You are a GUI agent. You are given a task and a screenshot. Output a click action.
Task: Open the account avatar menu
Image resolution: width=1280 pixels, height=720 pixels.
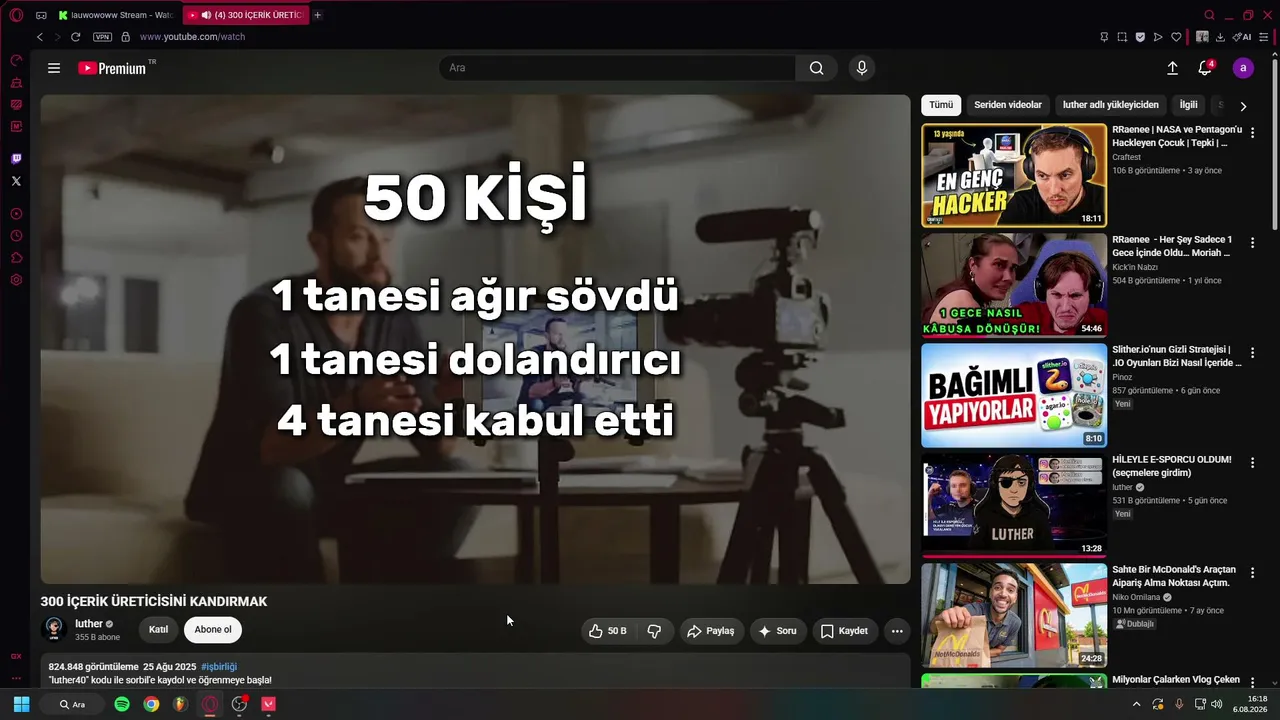click(x=1243, y=68)
